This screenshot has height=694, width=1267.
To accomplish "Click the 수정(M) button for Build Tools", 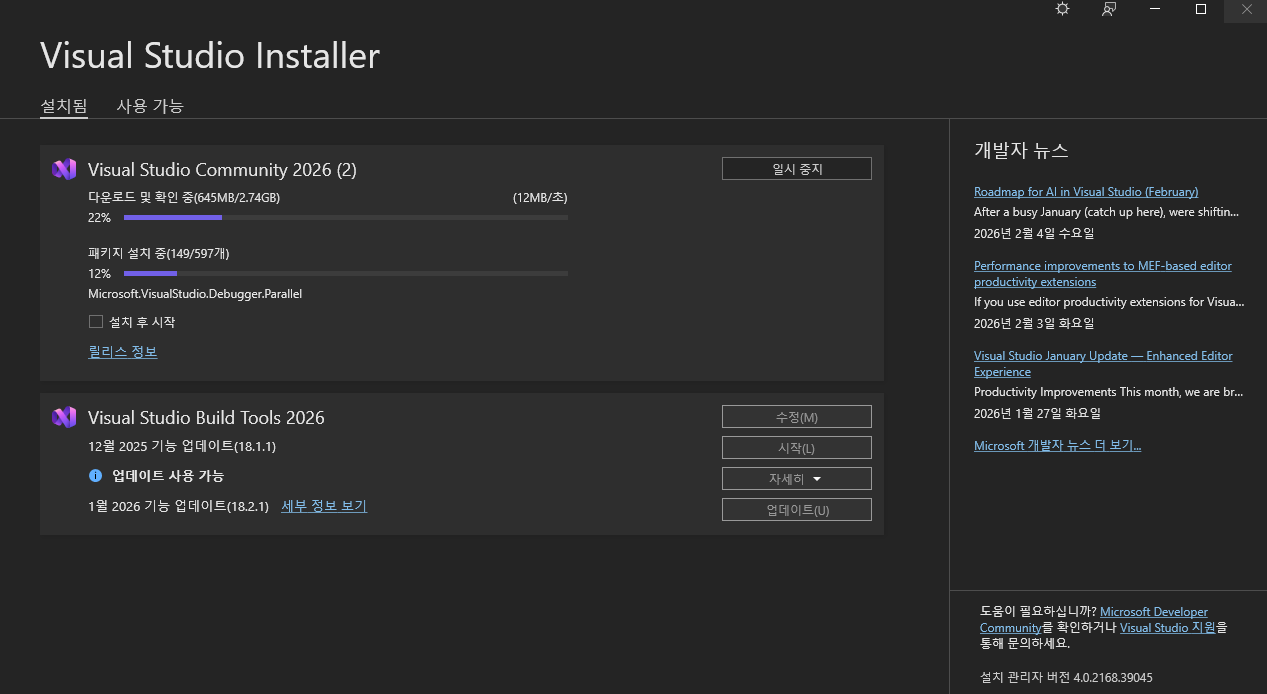I will click(x=797, y=417).
